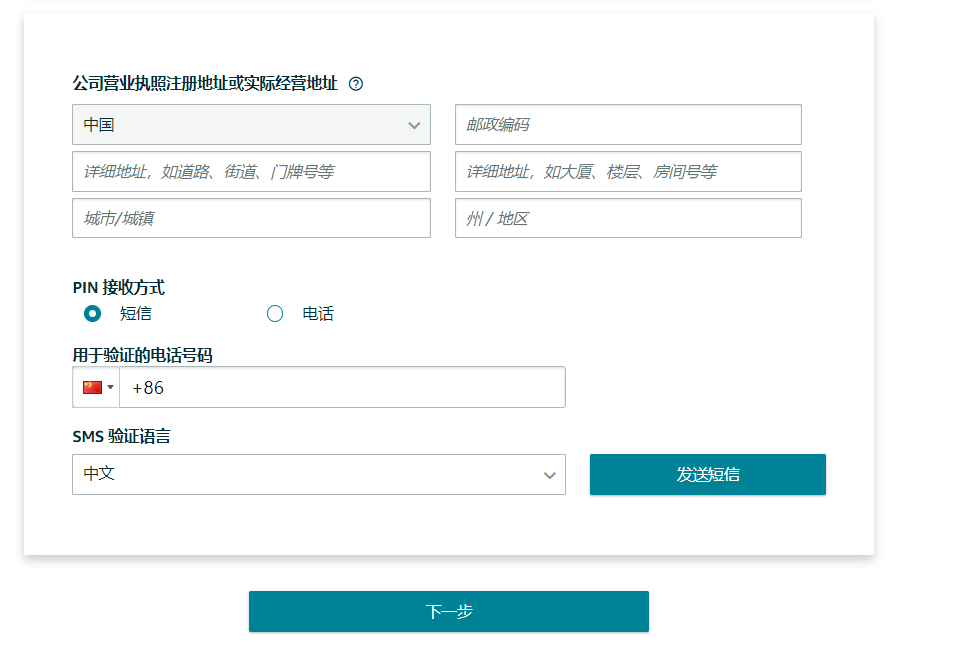Click the building and room detail field
The height and width of the screenshot is (646, 962).
628,171
